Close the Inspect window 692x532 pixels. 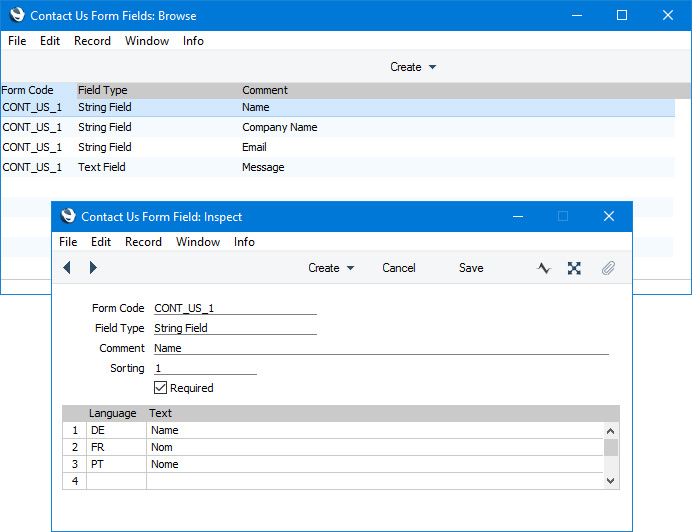[x=609, y=216]
